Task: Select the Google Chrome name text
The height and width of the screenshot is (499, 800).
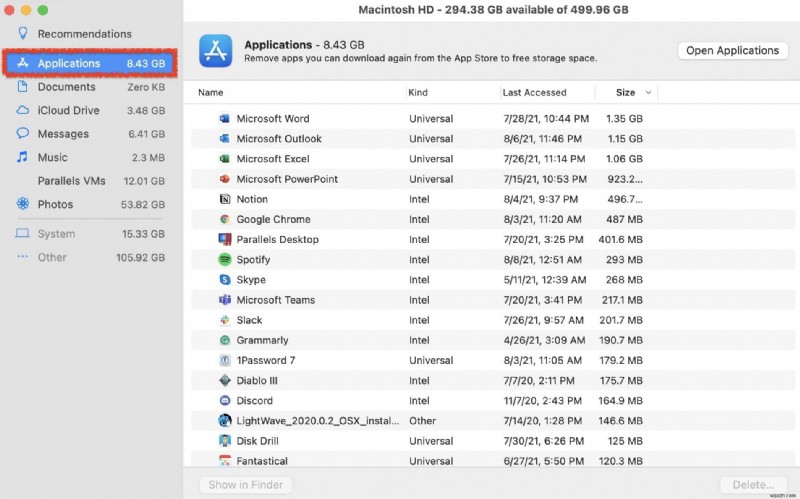Action: click(x=273, y=219)
